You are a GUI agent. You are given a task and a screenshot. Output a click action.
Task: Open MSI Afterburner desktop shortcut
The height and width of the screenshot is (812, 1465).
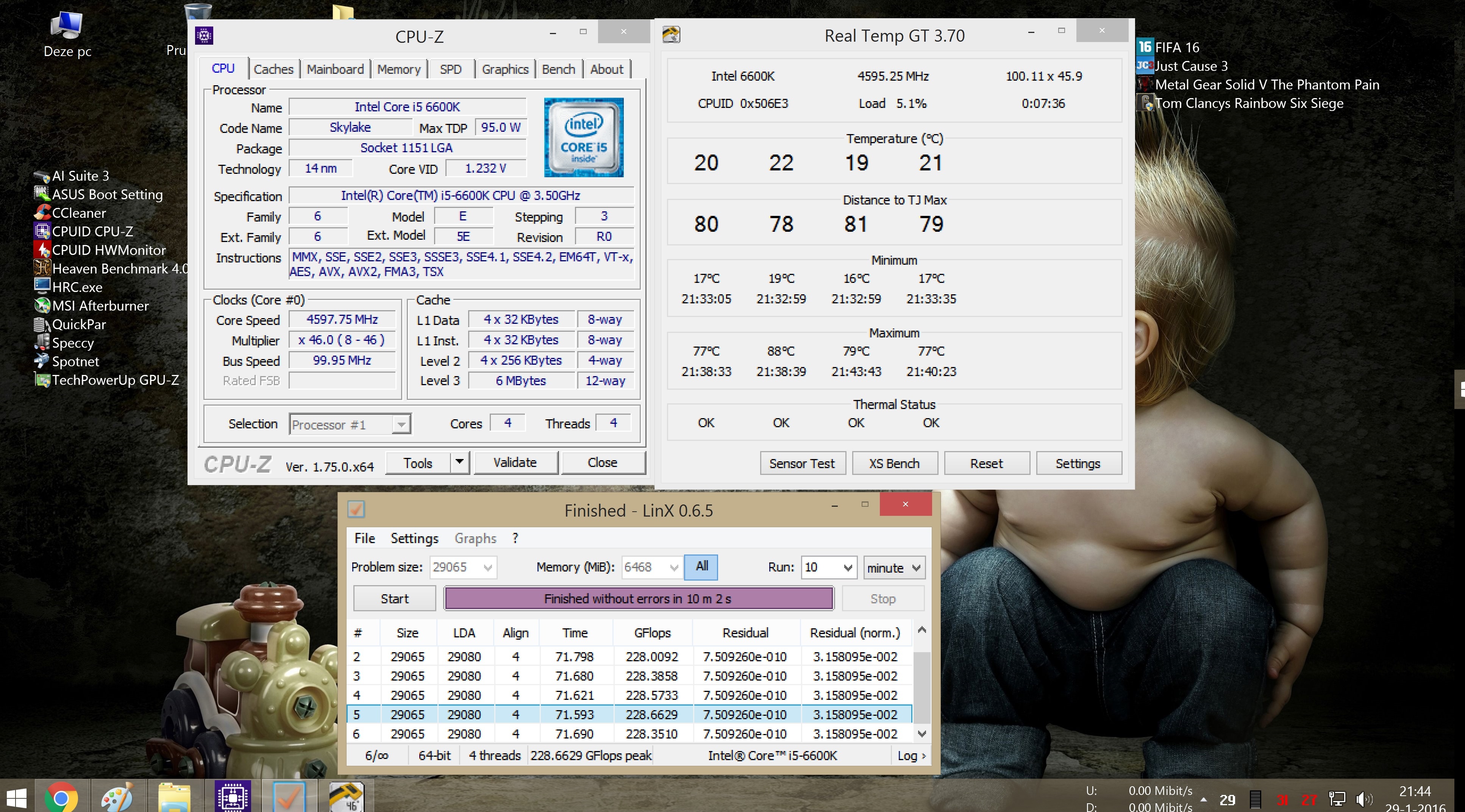point(100,306)
